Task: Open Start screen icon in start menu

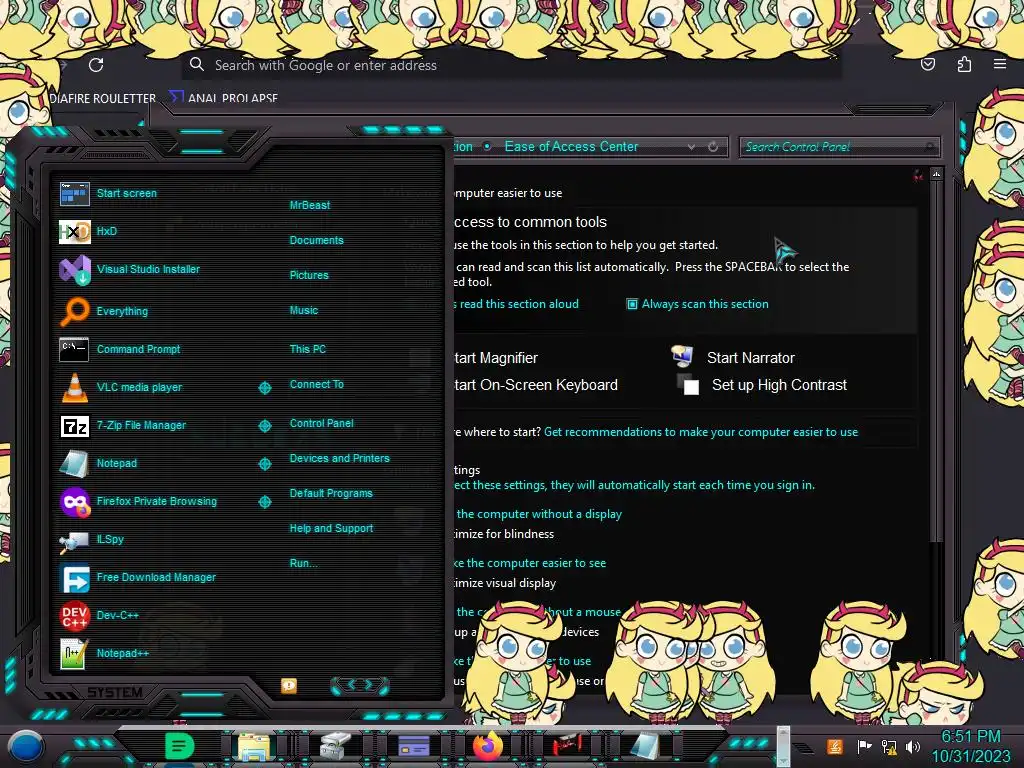Action: [x=74, y=193]
